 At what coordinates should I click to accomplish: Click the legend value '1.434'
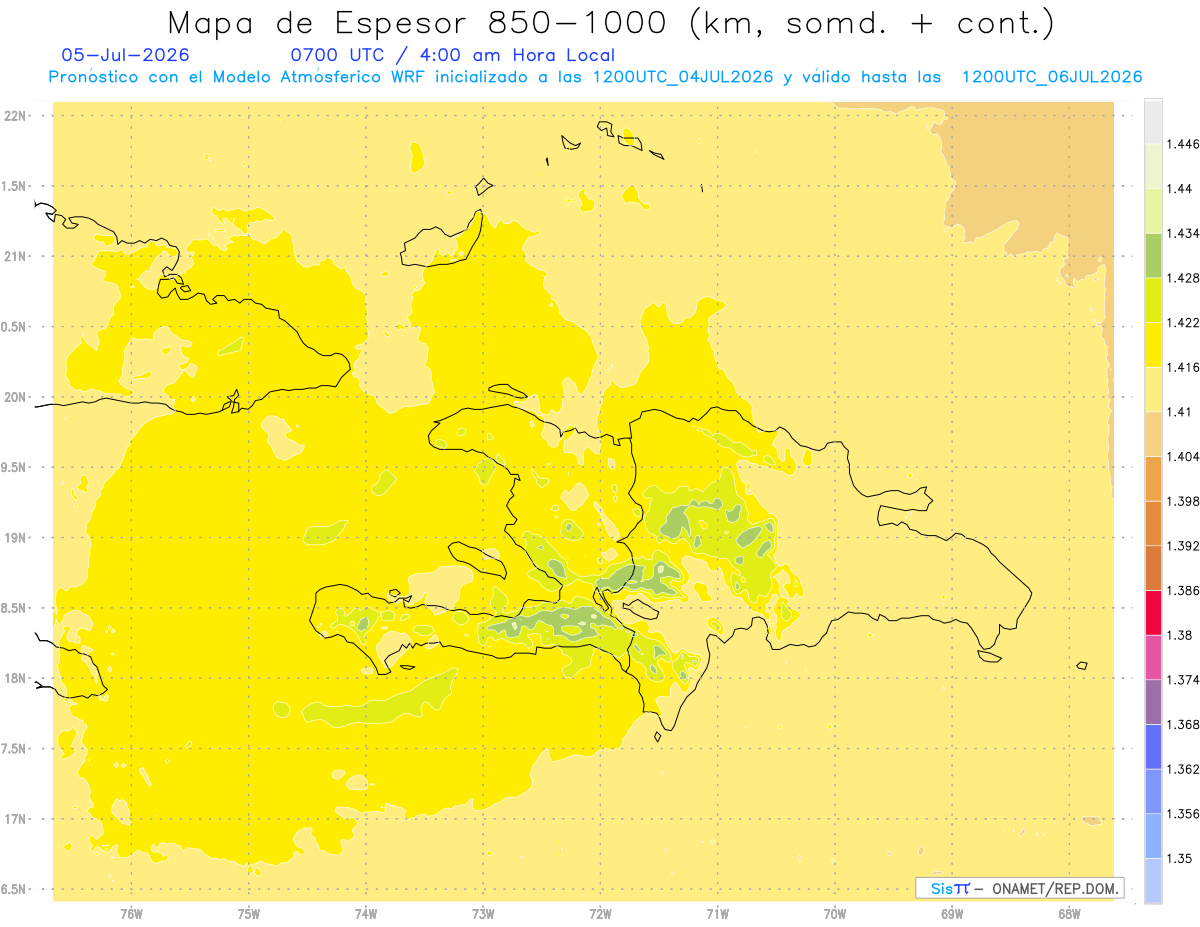(x=1182, y=233)
